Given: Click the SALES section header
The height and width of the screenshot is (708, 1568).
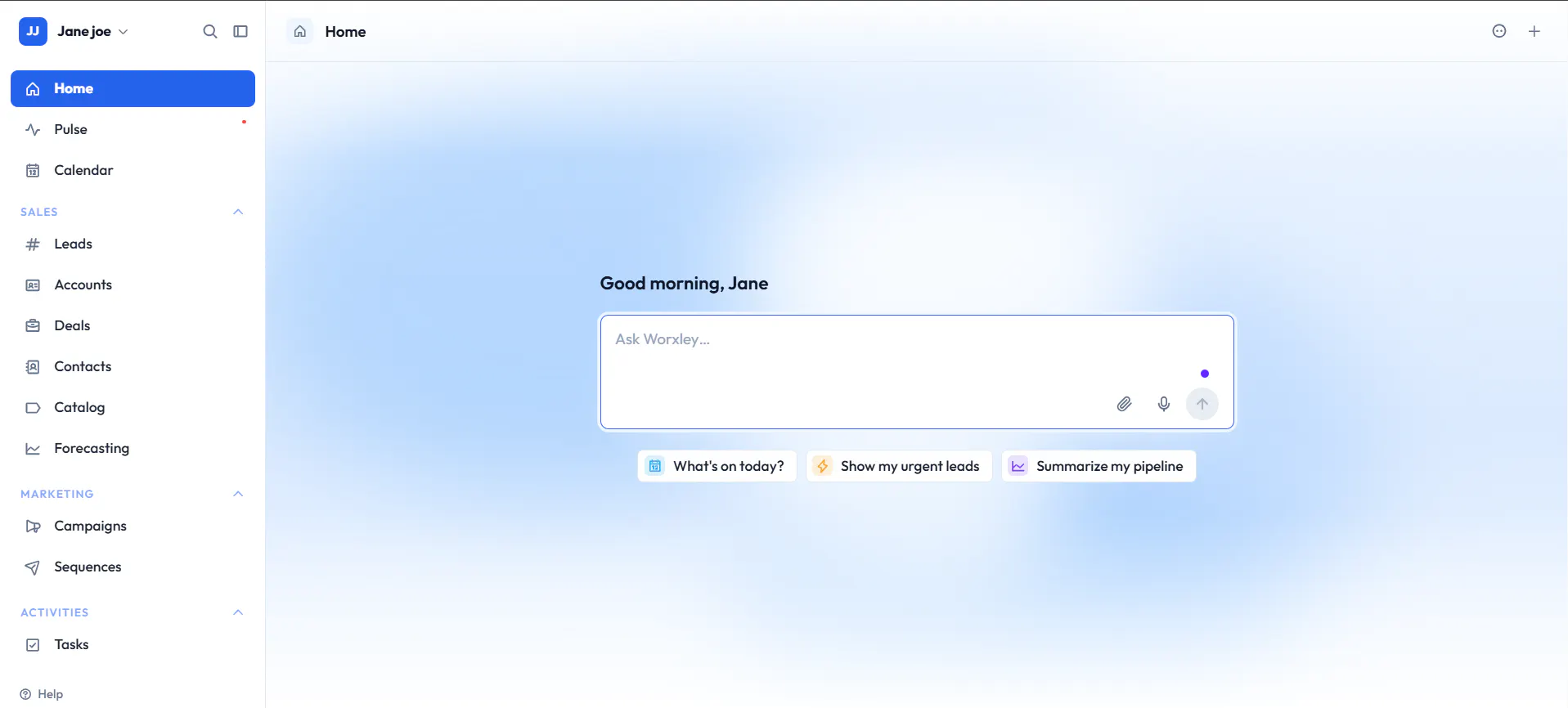Looking at the screenshot, I should coord(39,212).
